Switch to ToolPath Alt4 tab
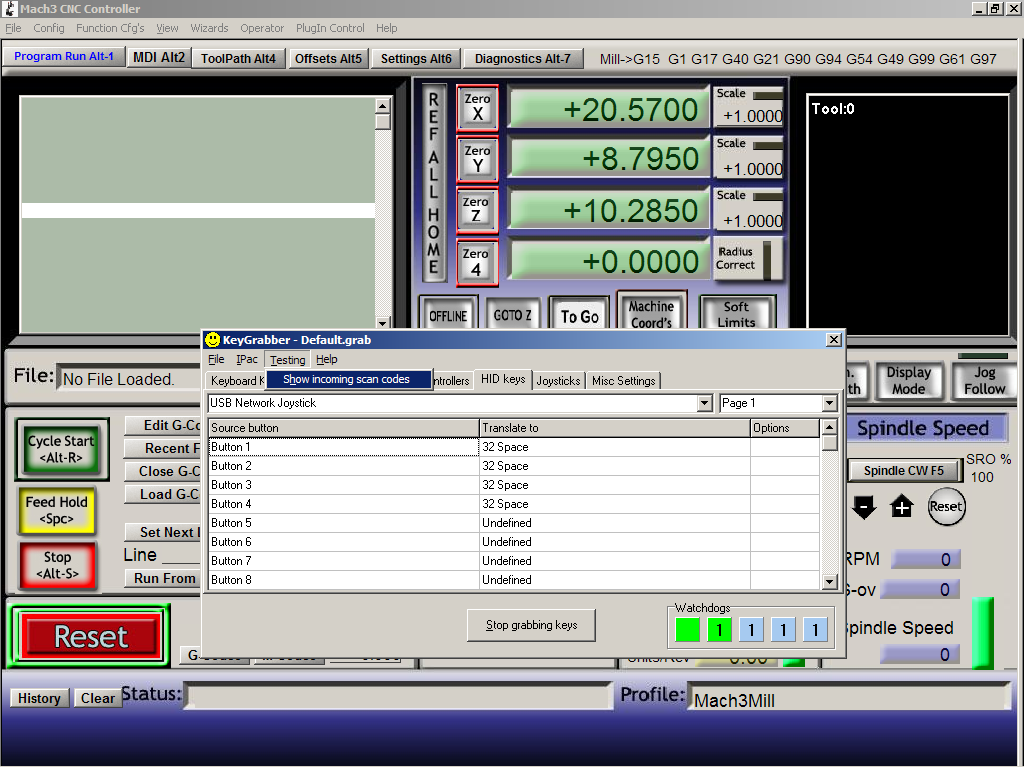The width and height of the screenshot is (1024, 768). [238, 58]
